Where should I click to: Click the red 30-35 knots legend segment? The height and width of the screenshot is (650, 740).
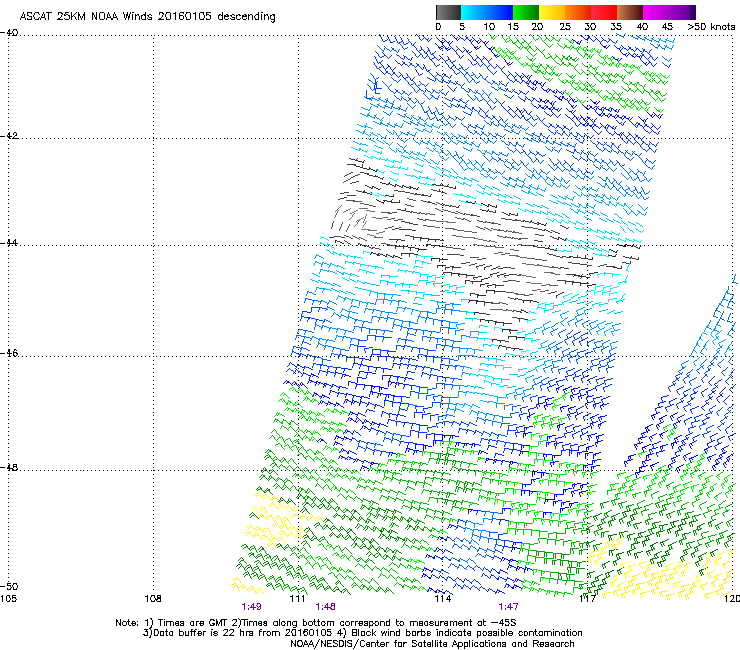pyautogui.click(x=604, y=12)
